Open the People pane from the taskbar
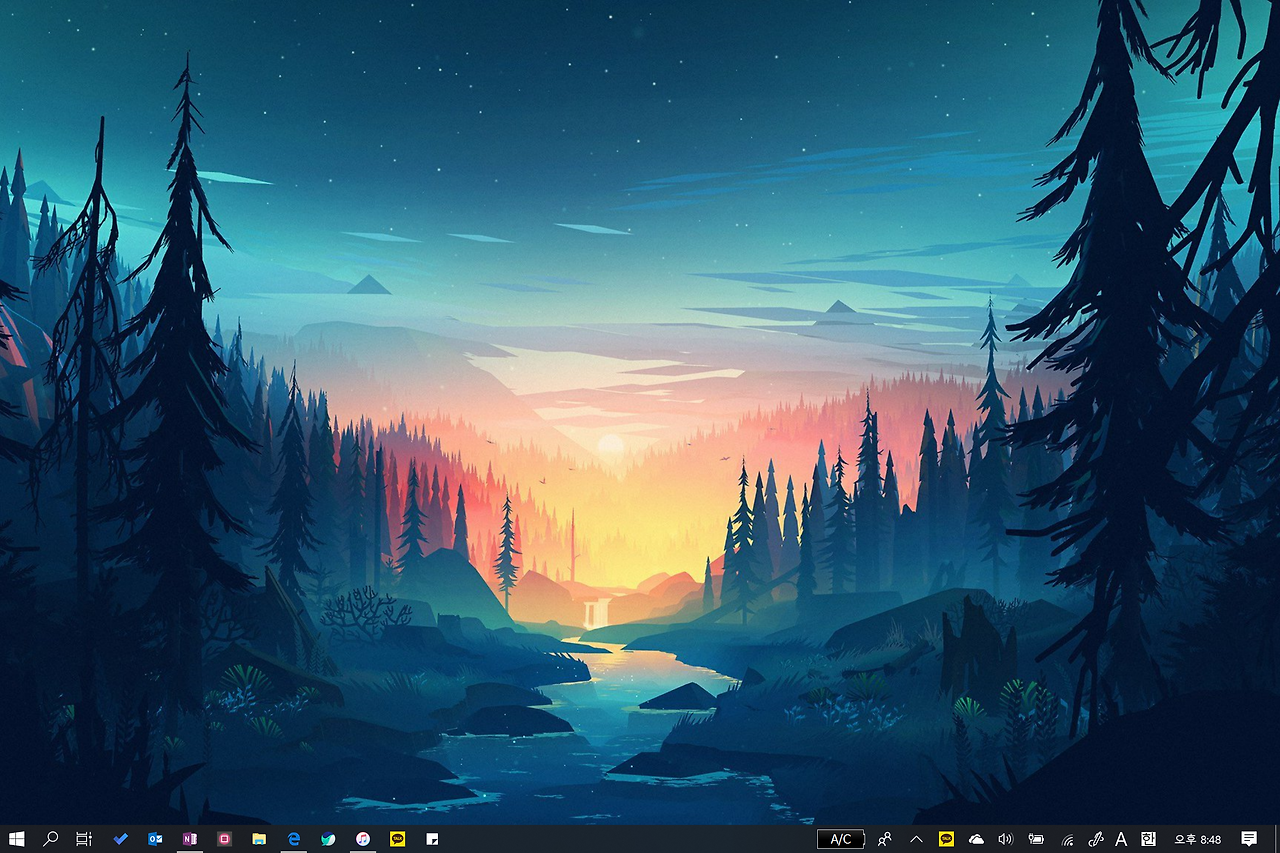Image resolution: width=1280 pixels, height=853 pixels. pyautogui.click(x=885, y=839)
